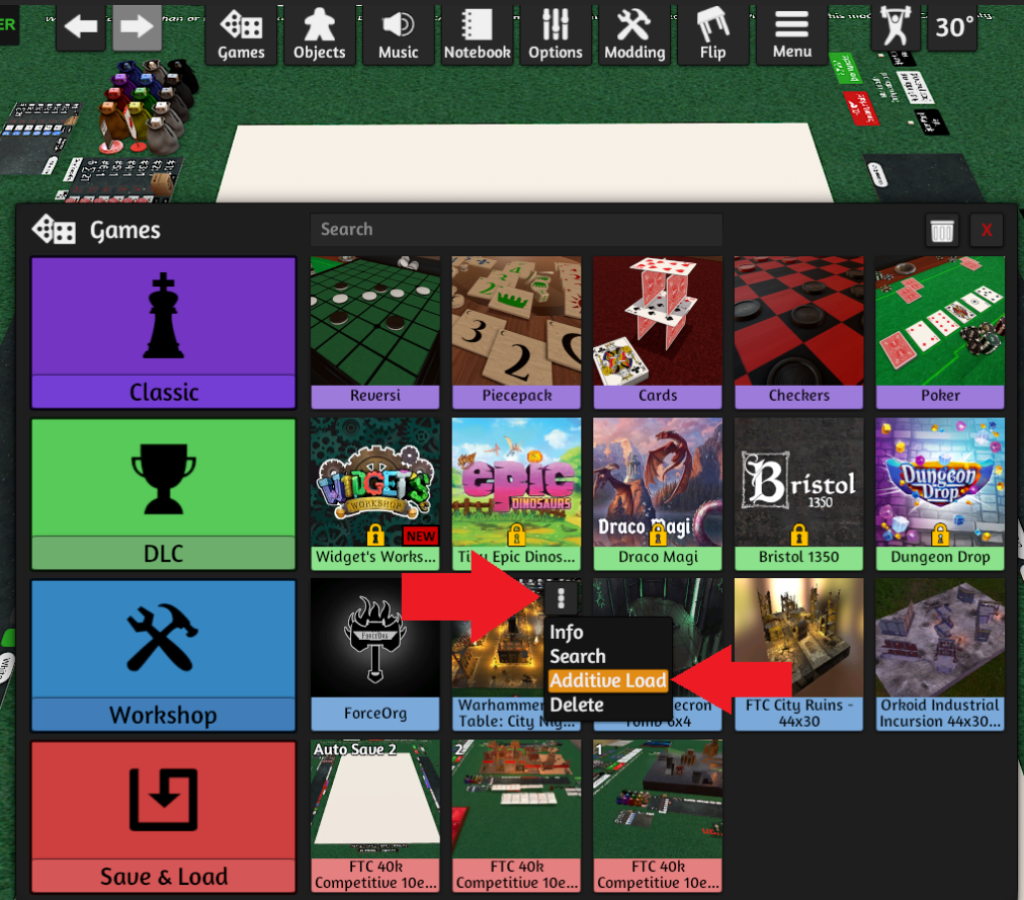
Task: Open the Checkers game thumbnail
Action: pyautogui.click(x=799, y=332)
